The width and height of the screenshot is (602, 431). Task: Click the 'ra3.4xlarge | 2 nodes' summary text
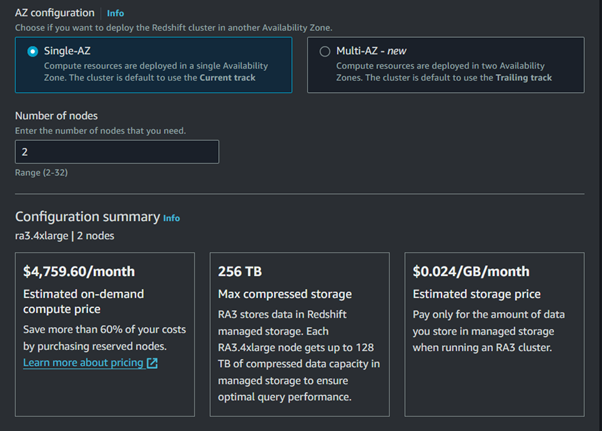64,236
